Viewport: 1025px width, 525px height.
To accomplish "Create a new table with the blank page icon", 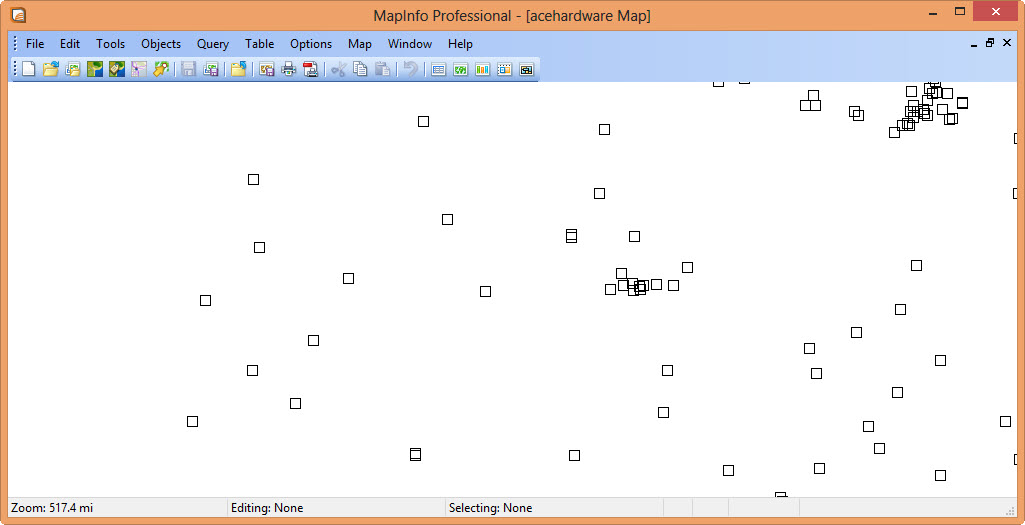I will point(29,69).
